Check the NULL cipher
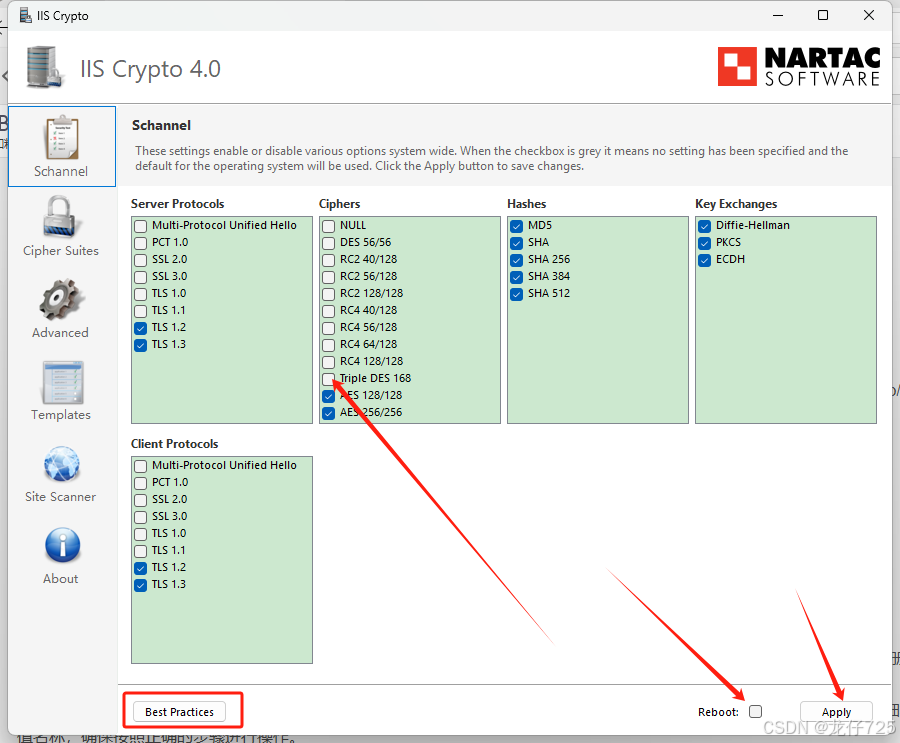The image size is (900, 743). (328, 226)
